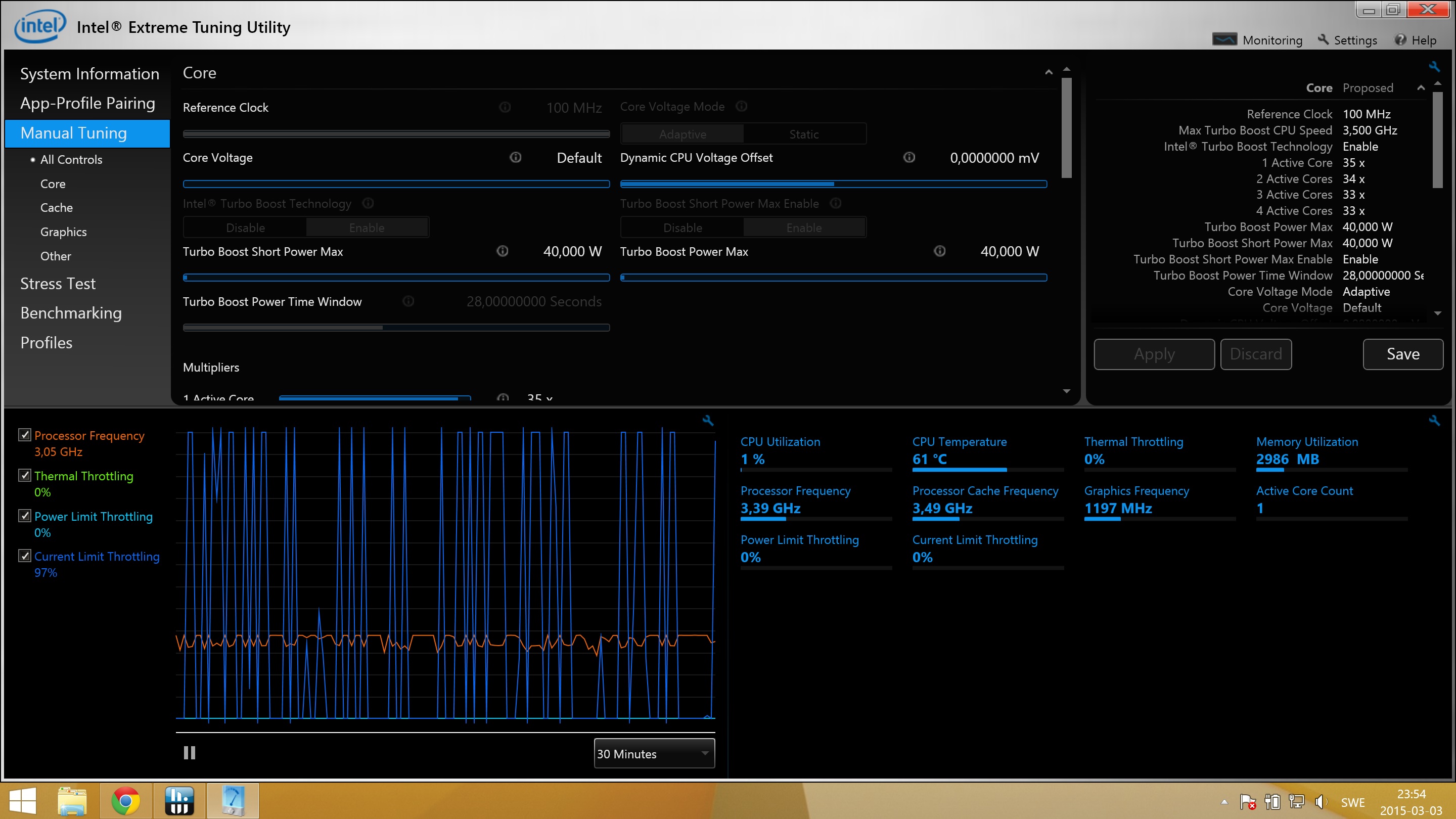
Task: Disable Turbo Boost Short Power Max
Action: pos(682,228)
